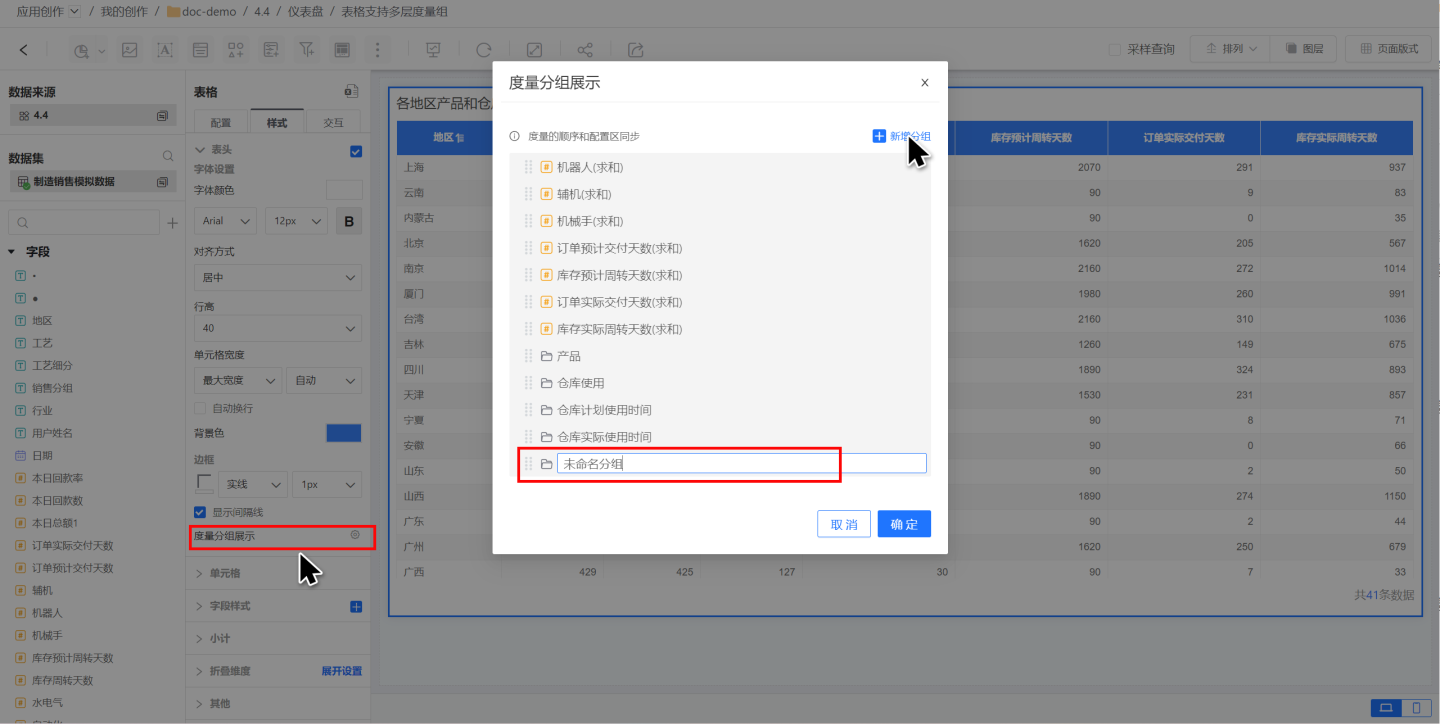Switch to the 配置 tab
1440x725 pixels.
click(x=221, y=122)
